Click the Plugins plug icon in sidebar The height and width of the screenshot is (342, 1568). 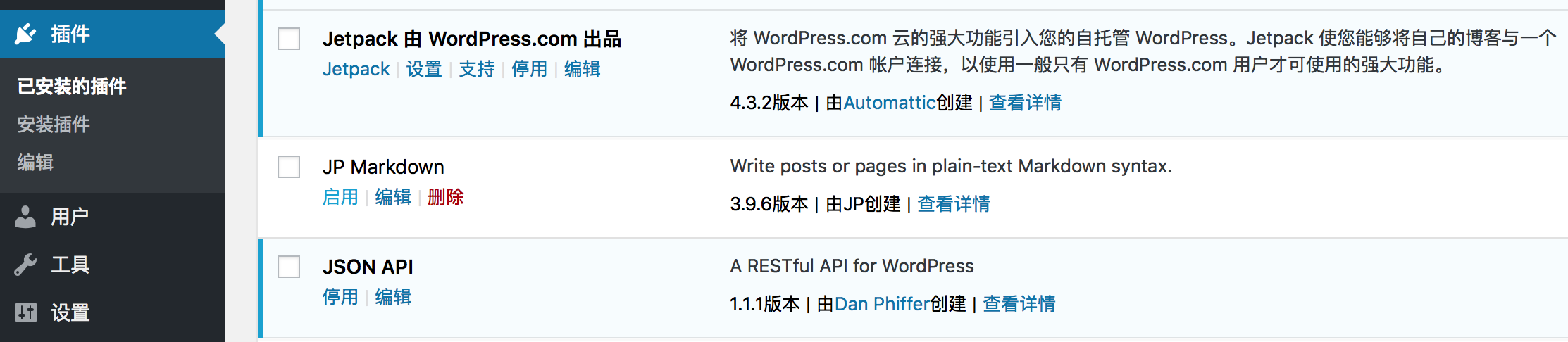pyautogui.click(x=26, y=33)
